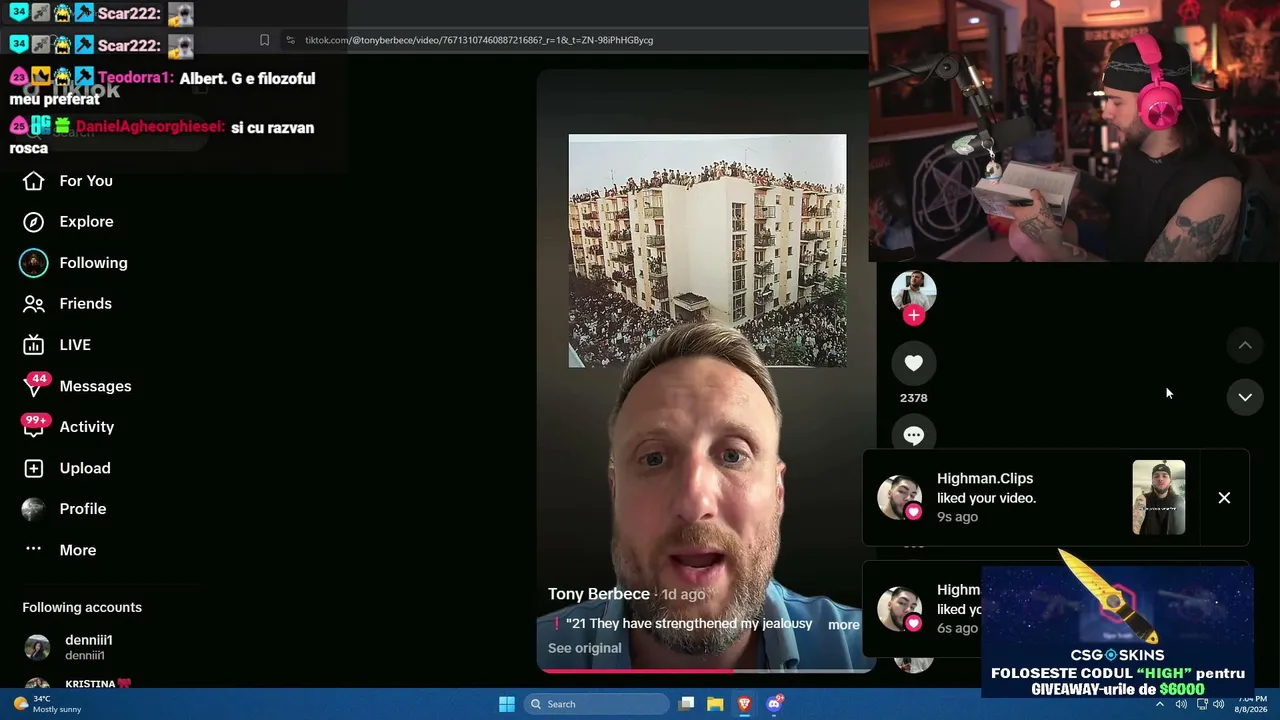Viewport: 1280px width, 720px height.
Task: Go to the Explore page
Action: click(x=86, y=222)
